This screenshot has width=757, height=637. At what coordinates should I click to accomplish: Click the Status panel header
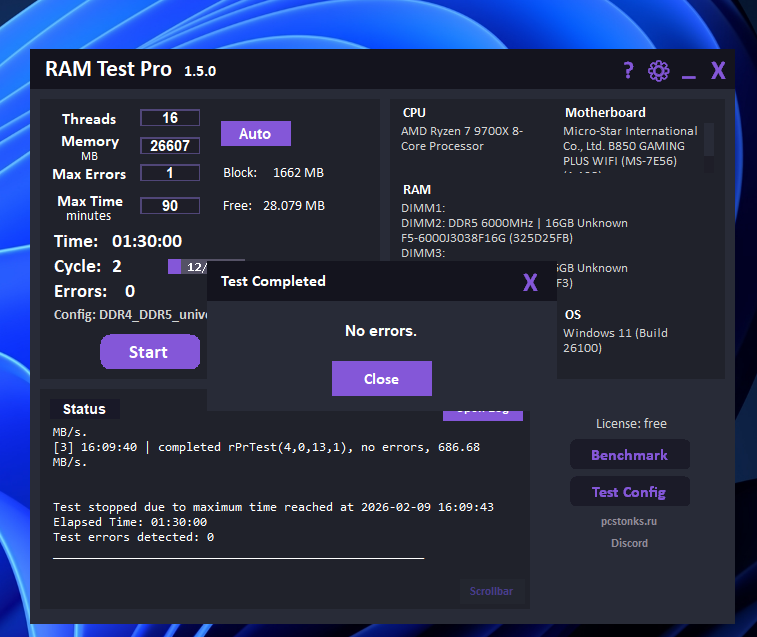84,409
